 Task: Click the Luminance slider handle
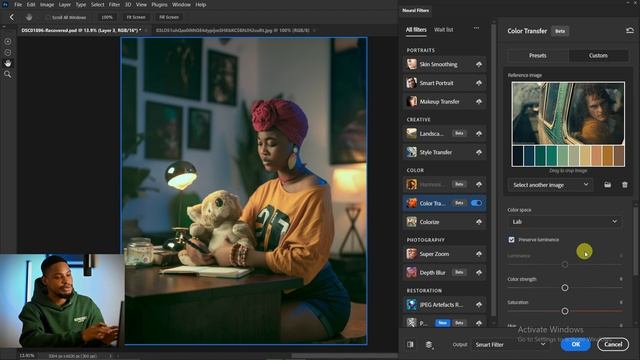coord(564,264)
